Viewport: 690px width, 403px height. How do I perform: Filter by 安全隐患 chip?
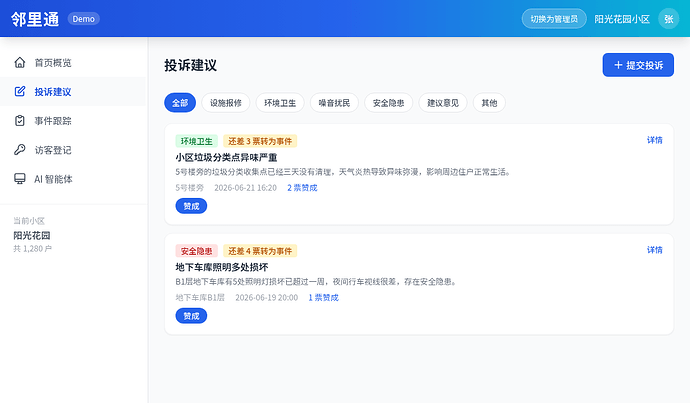point(389,103)
